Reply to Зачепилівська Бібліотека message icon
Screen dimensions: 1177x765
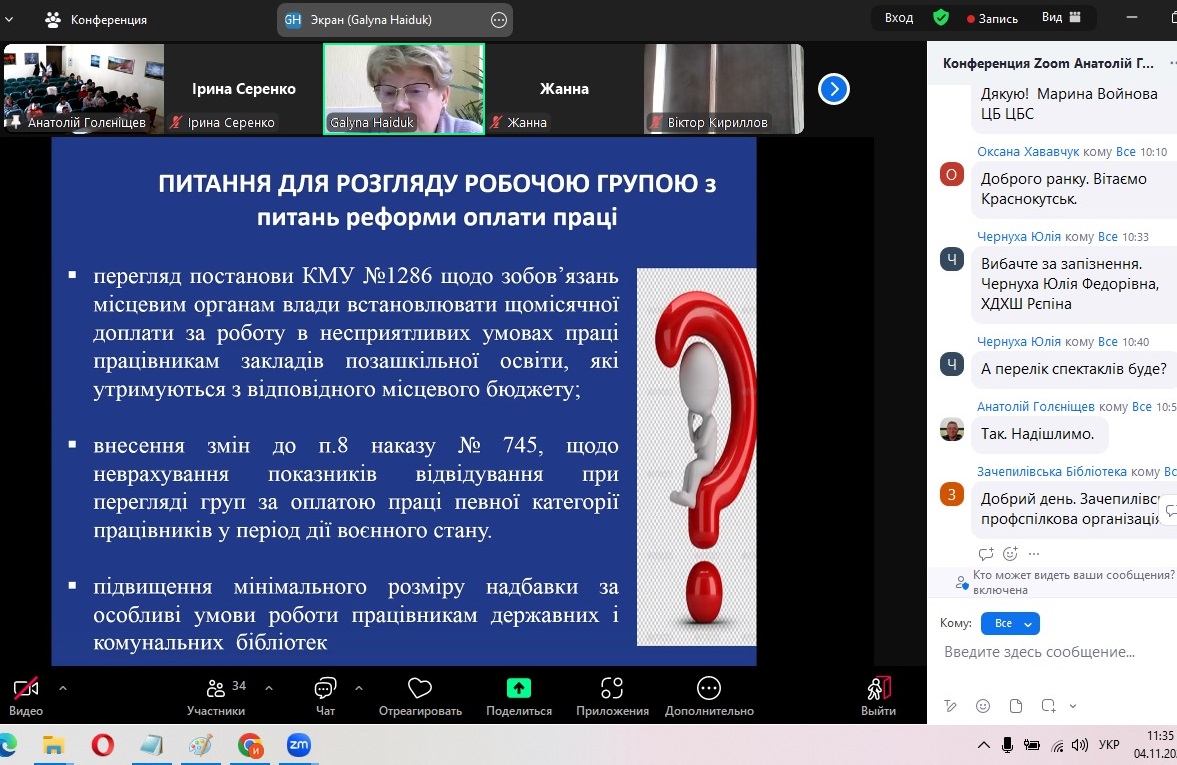point(986,554)
